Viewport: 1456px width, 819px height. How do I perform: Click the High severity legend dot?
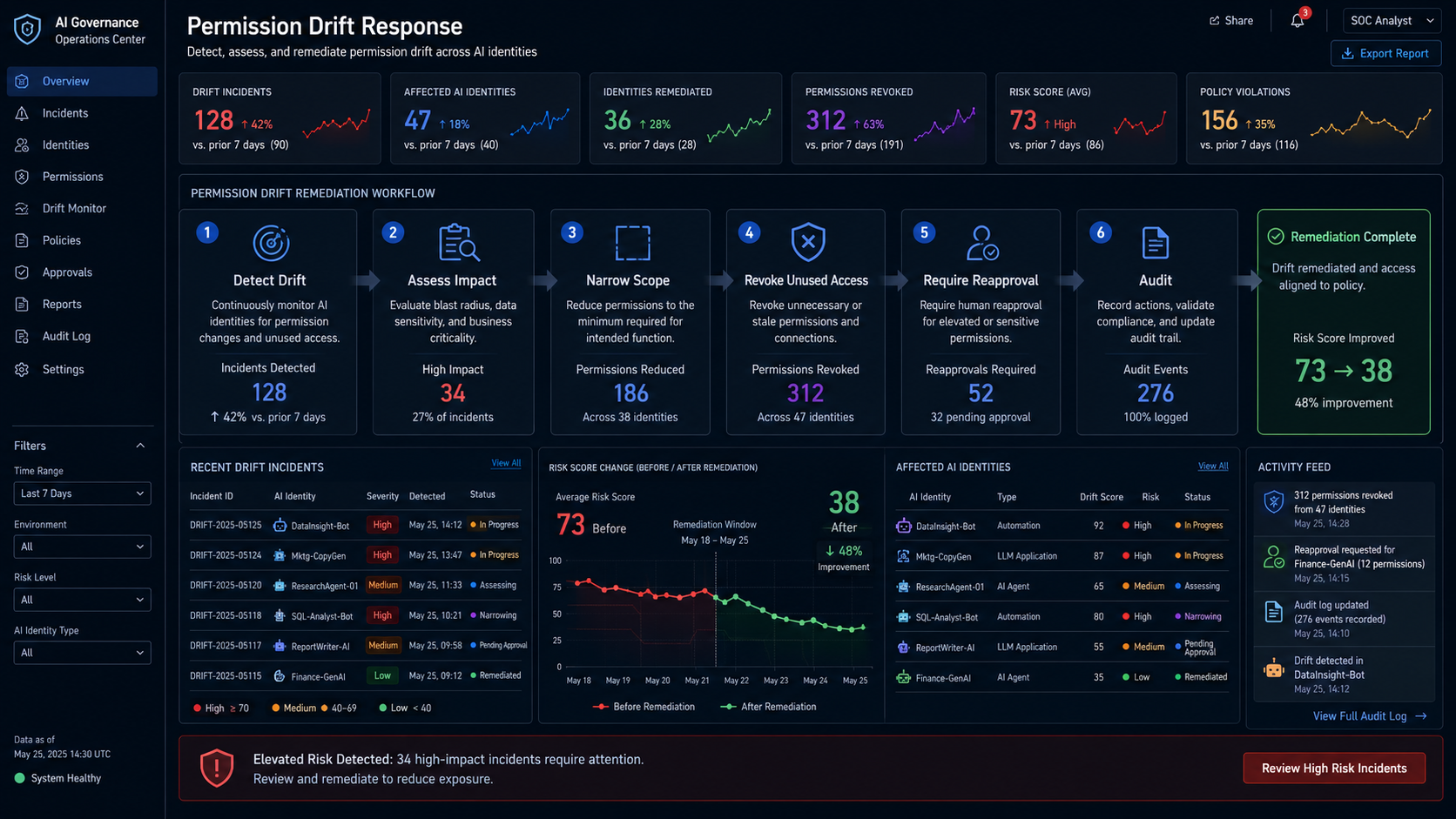(198, 708)
